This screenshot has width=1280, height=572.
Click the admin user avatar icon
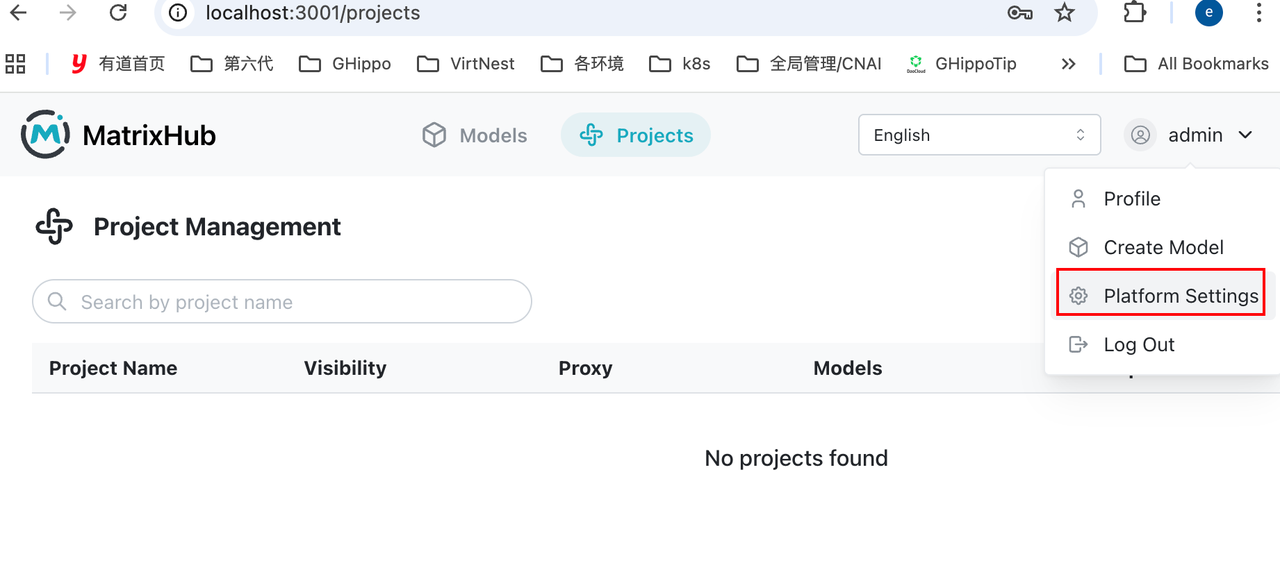coord(1140,135)
